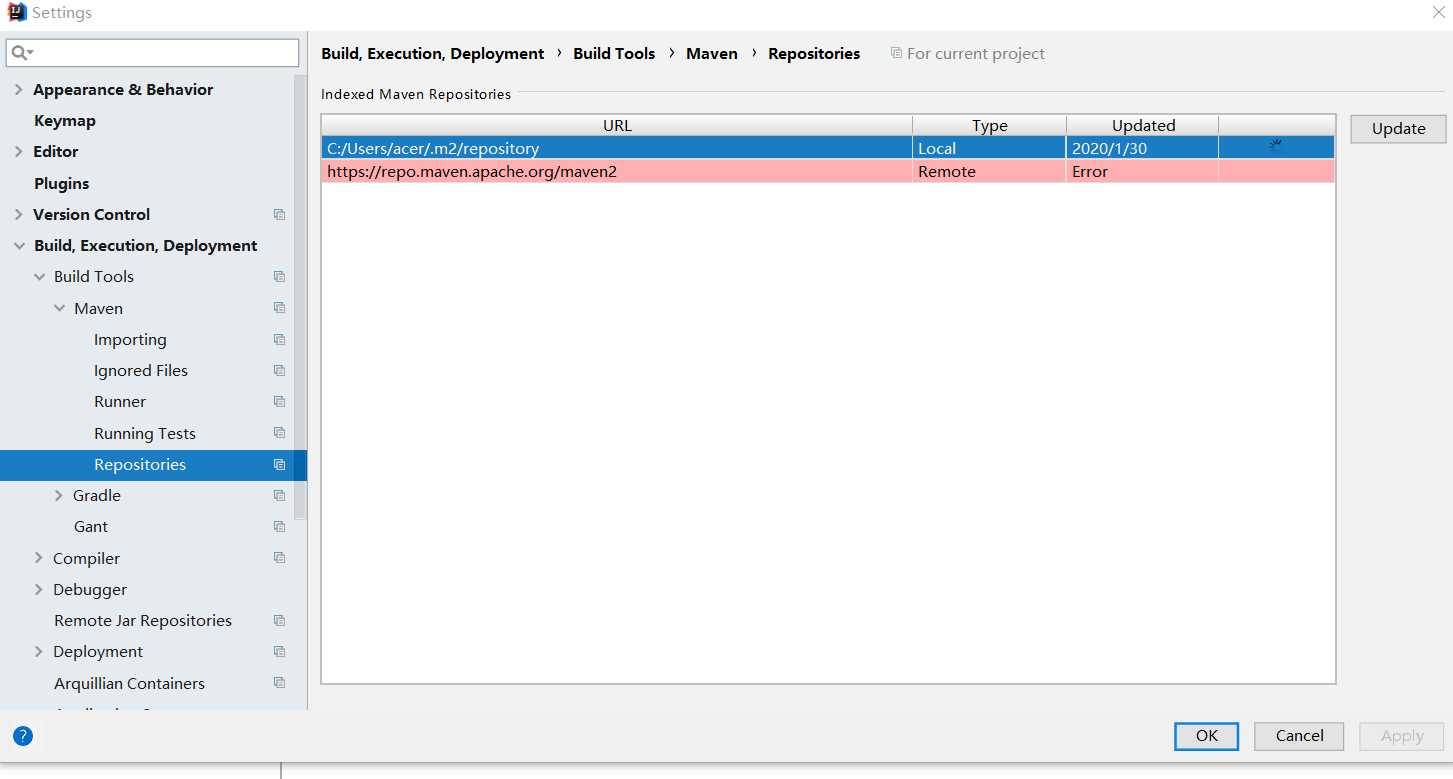Screen dimensions: 1453x779
Task: Select the Repositories tree item
Action: coord(153,465)
